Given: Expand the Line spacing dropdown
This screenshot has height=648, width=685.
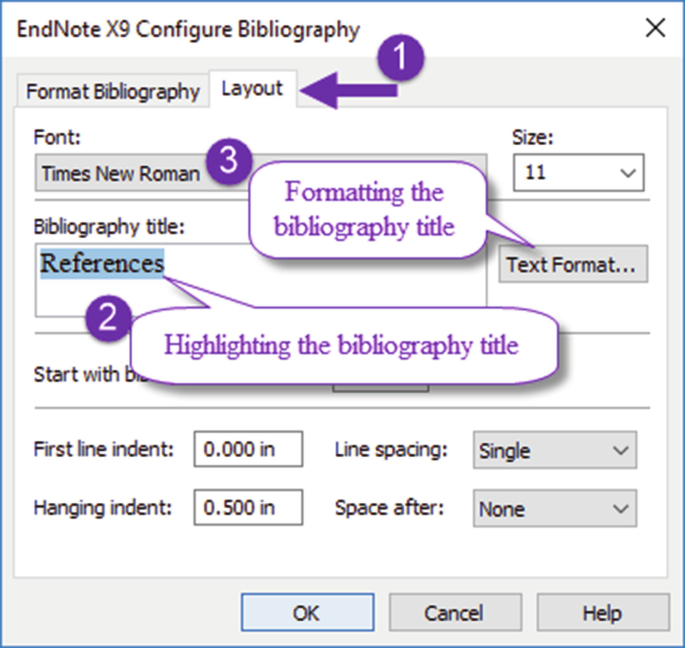Looking at the screenshot, I should click(554, 450).
